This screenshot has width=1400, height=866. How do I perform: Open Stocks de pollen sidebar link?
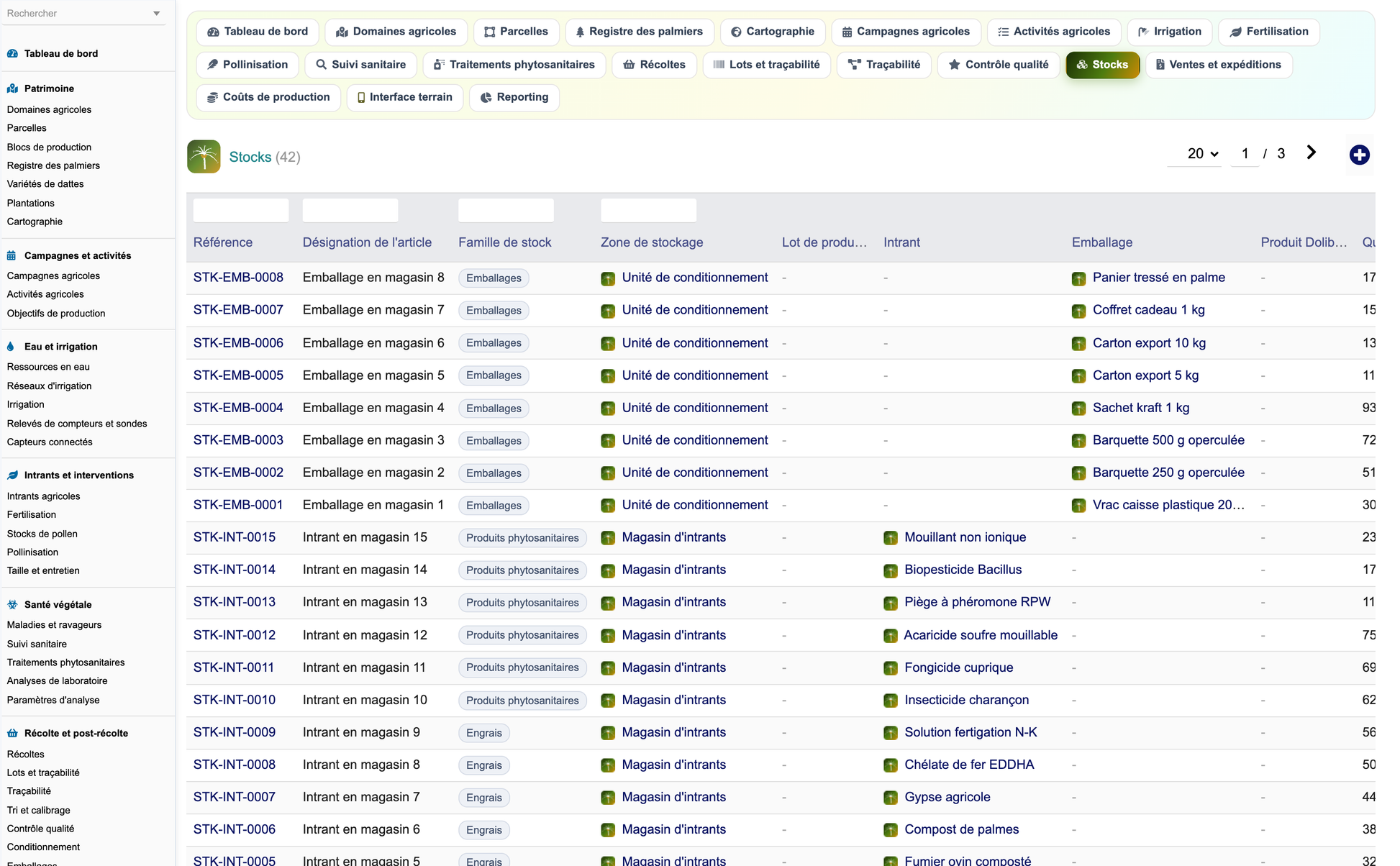click(x=42, y=534)
